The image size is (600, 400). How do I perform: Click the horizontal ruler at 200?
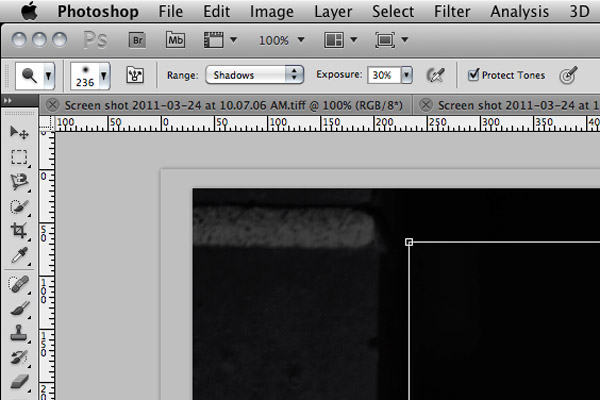coord(384,123)
